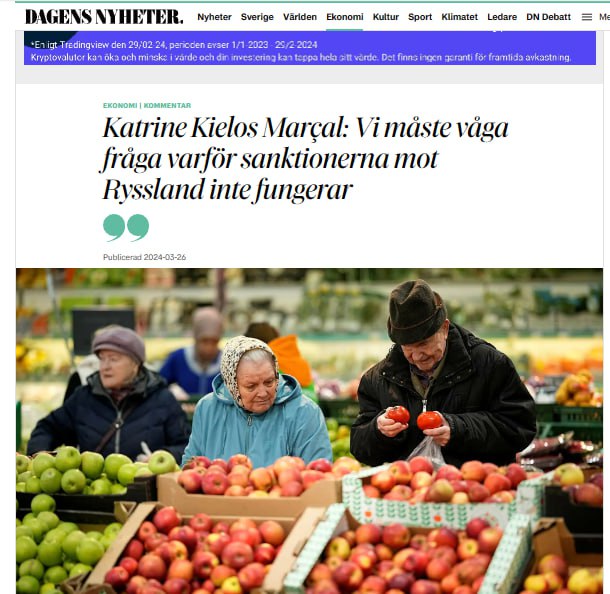Click the crypto disclaimer text in banner

[301, 58]
